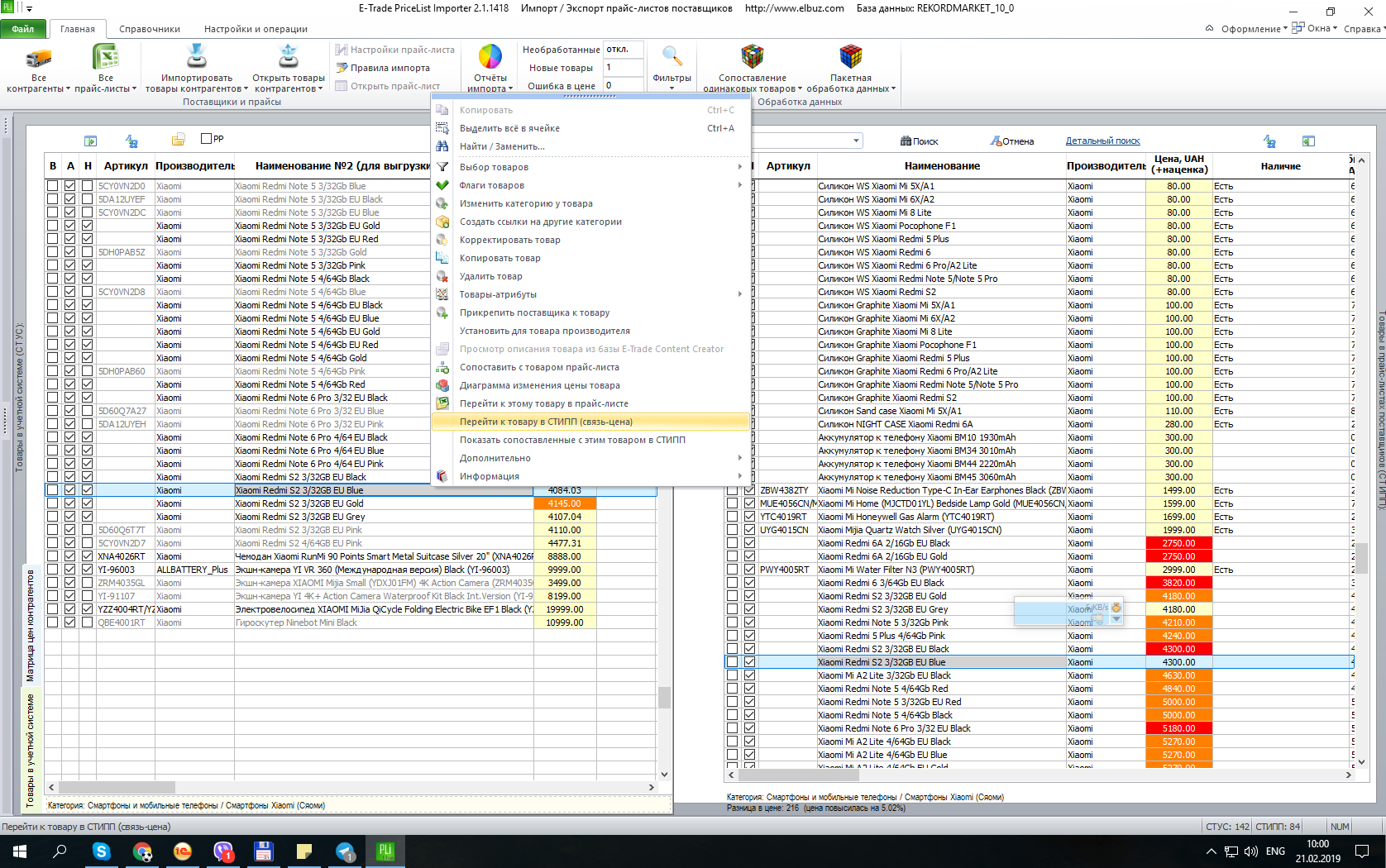Choose 'Перейти к товару в СТИПП (связь-цена)'
Viewport: 1386px width, 868px height.
590,422
